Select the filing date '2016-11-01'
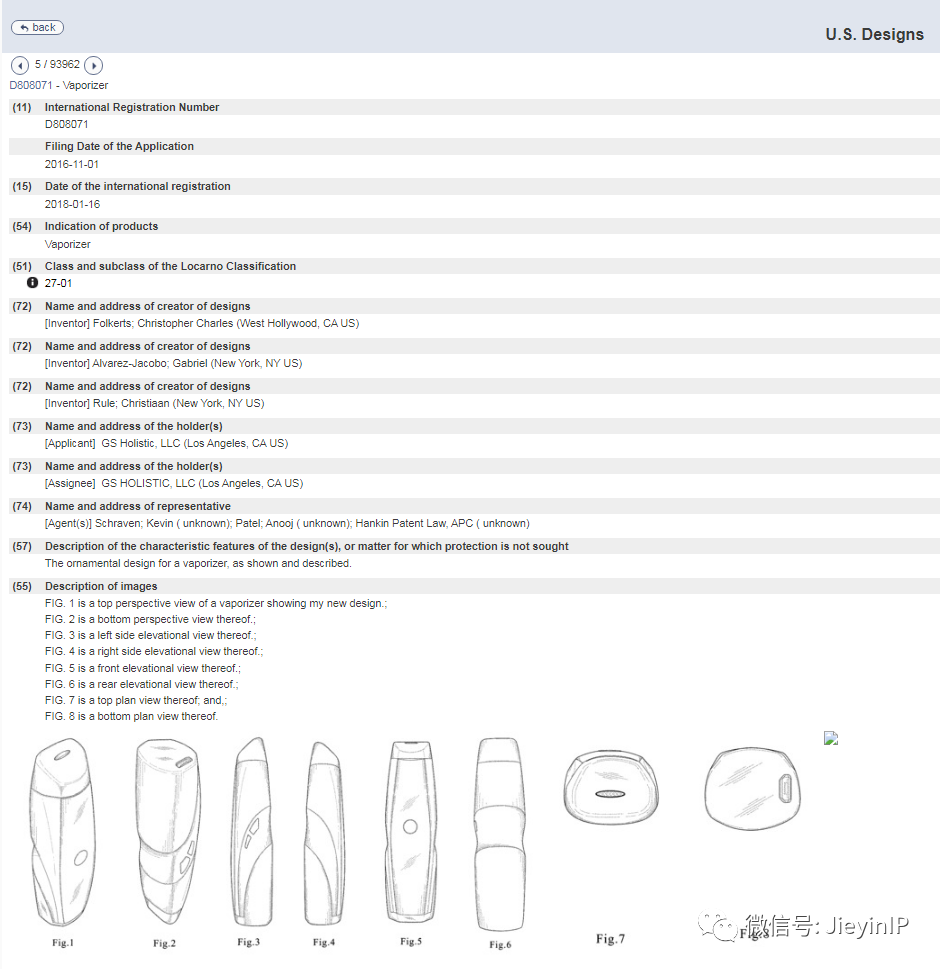Image resolution: width=940 pixels, height=969 pixels. coord(72,164)
